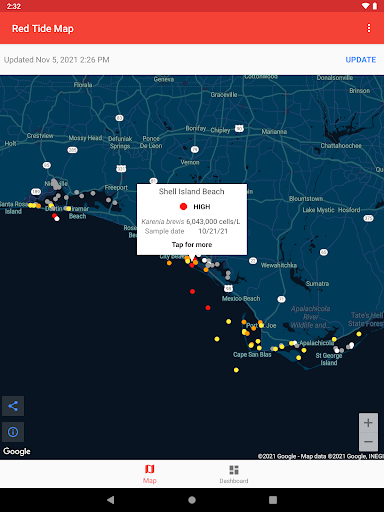
Task: Tap for more in Shell Island popup
Action: pyautogui.click(x=192, y=245)
